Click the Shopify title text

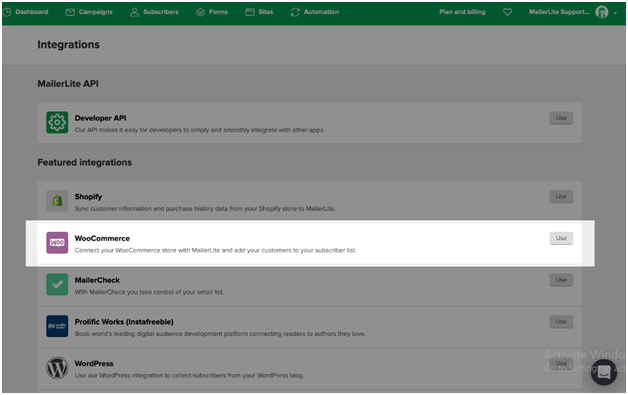pyautogui.click(x=88, y=197)
